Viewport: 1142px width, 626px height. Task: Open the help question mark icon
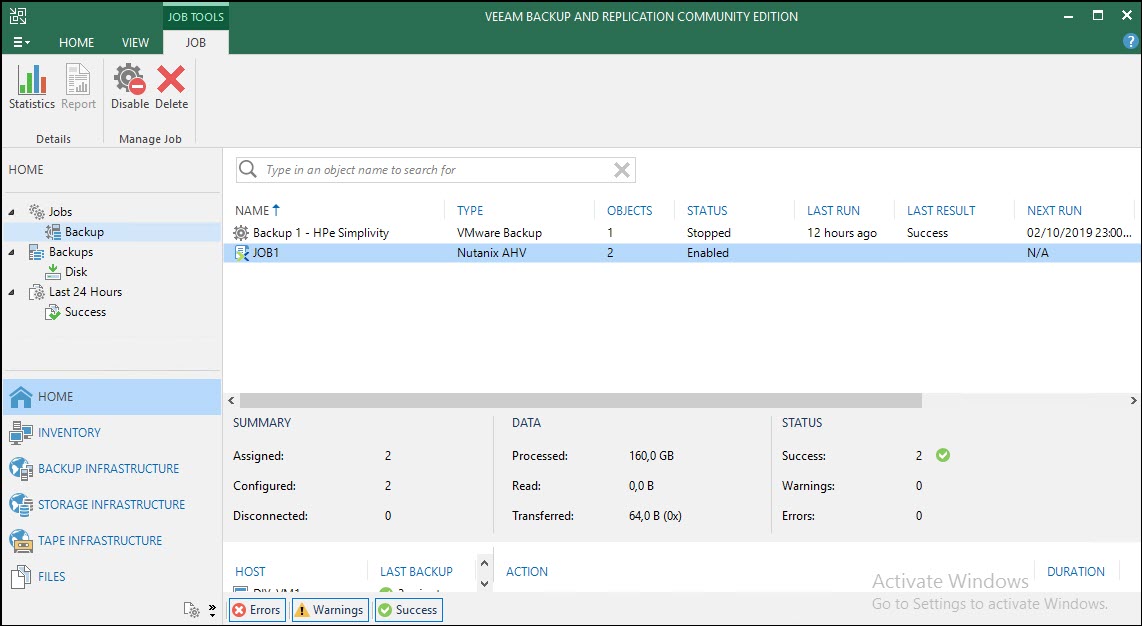coord(1131,42)
